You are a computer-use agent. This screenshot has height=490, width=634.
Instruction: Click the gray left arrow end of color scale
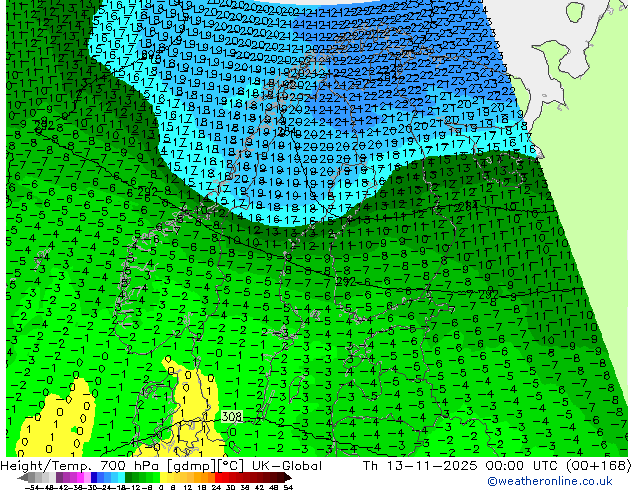(x=23, y=477)
